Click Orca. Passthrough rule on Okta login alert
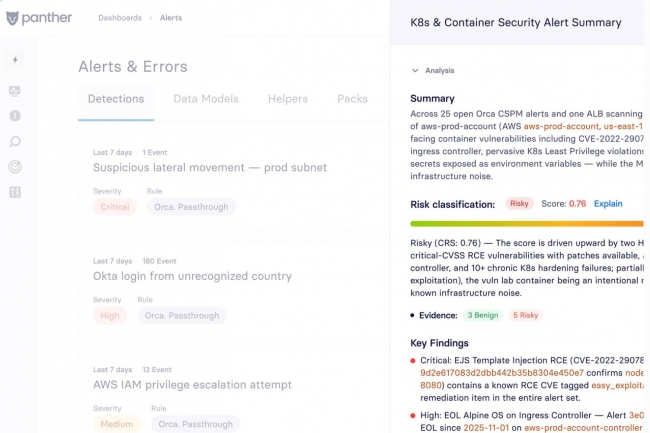The width and height of the screenshot is (650, 433). pos(182,315)
